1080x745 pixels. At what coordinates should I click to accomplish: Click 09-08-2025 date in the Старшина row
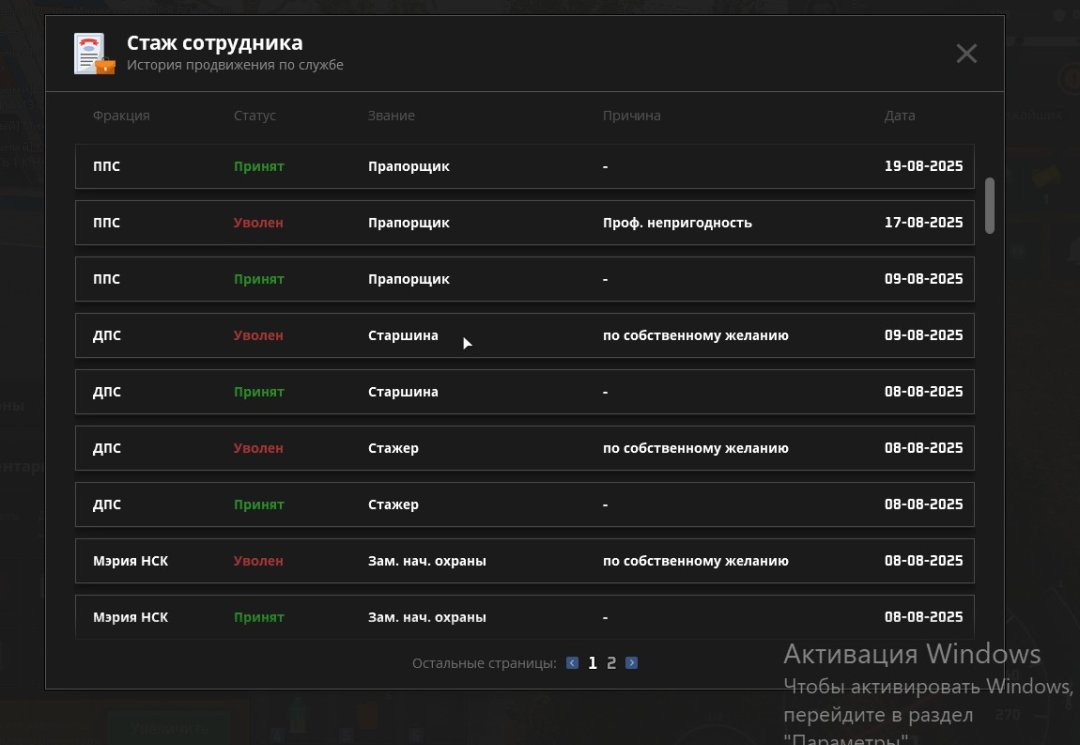[x=924, y=335]
